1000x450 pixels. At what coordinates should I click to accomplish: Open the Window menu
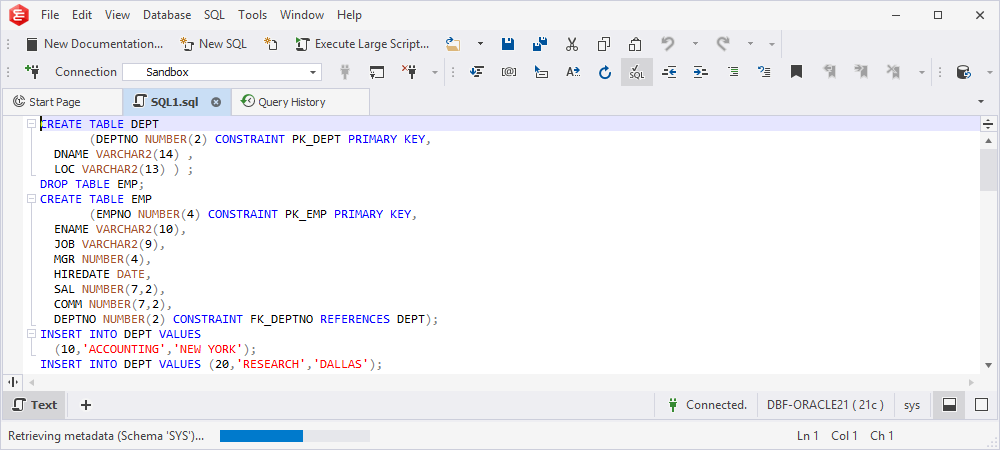(302, 15)
